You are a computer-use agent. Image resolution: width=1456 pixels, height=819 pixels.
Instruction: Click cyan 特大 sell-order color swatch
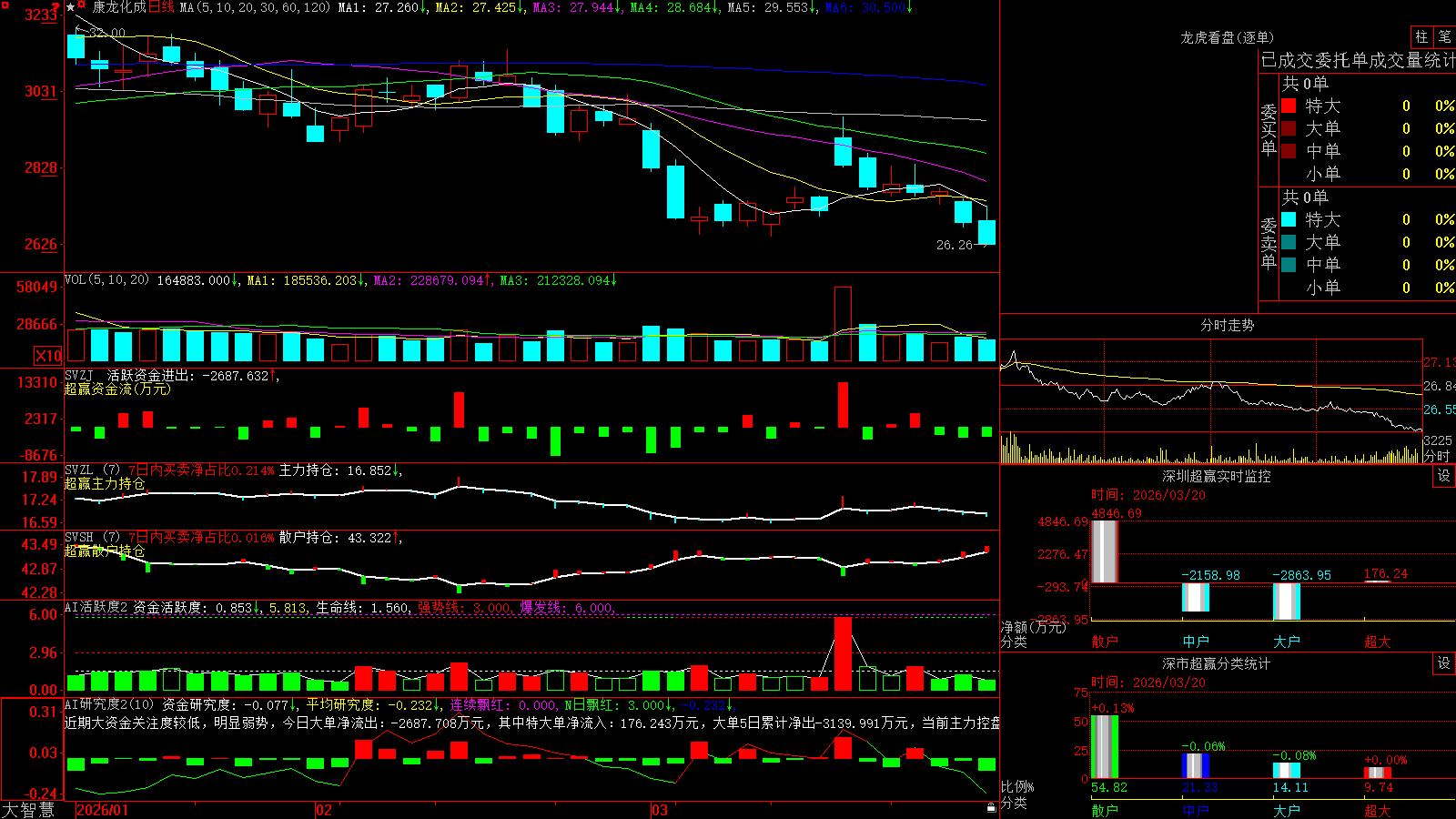1289,219
